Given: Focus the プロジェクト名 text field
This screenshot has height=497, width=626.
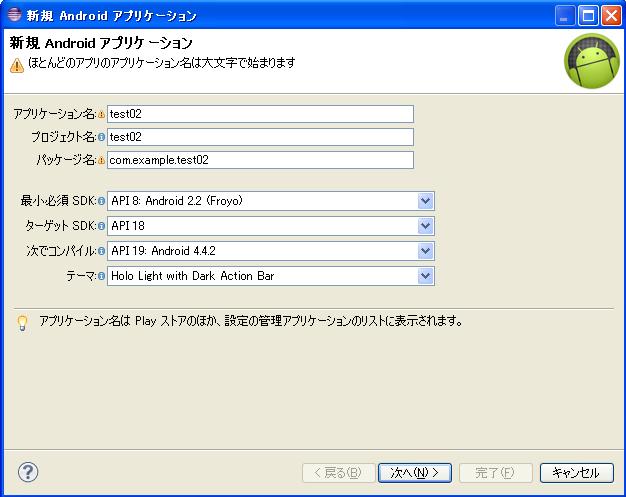Looking at the screenshot, I should point(260,137).
